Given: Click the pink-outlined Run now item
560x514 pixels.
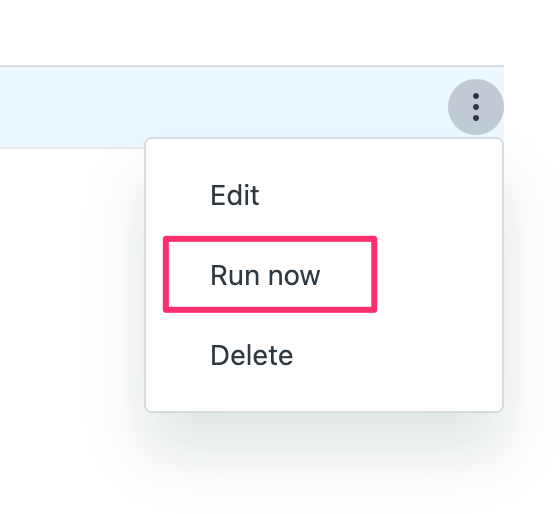Looking at the screenshot, I should coord(270,275).
